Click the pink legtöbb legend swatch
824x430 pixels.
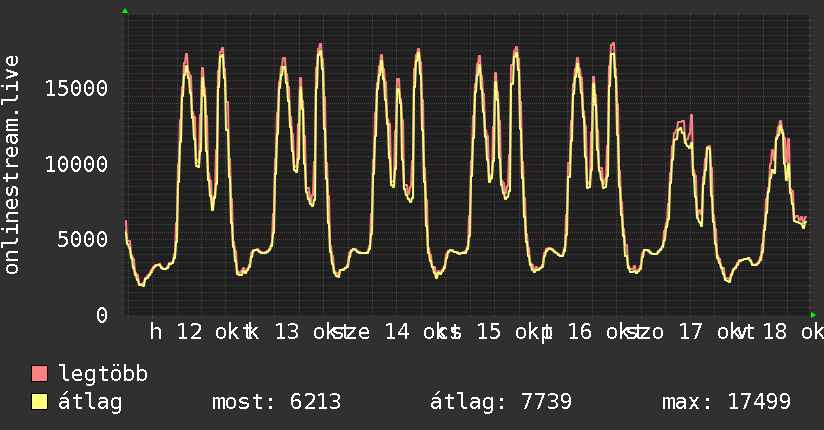[39, 373]
